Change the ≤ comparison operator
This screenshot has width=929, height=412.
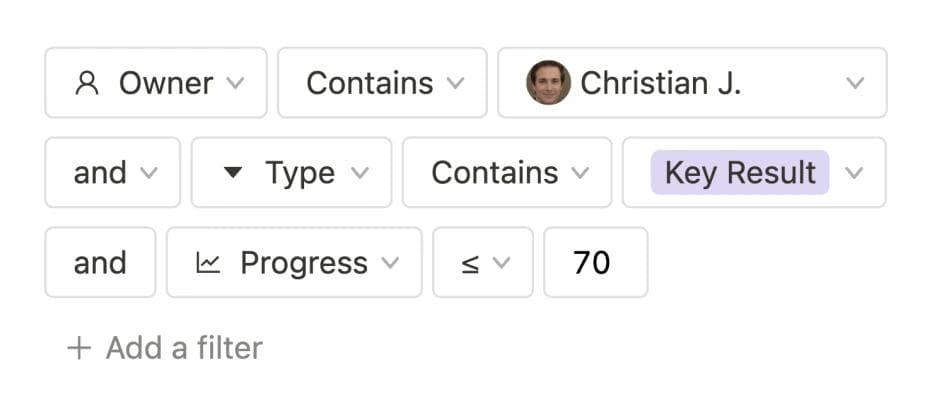click(x=483, y=263)
